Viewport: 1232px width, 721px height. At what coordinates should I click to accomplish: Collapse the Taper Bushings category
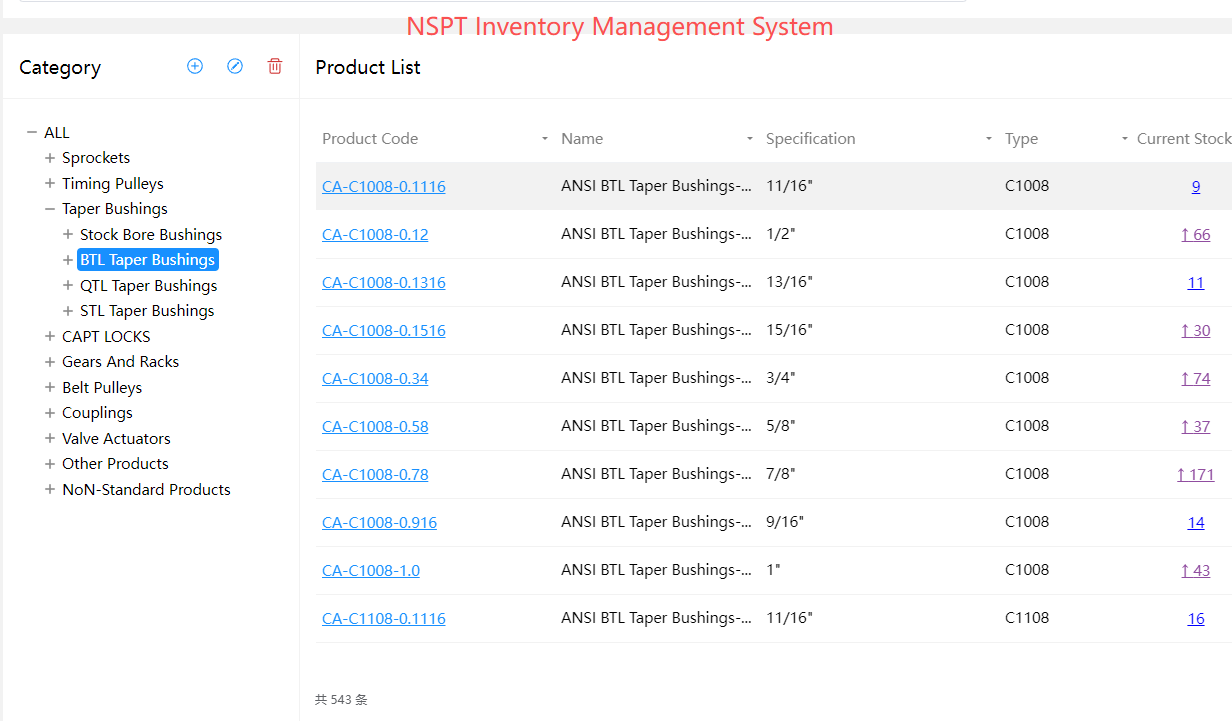(x=50, y=209)
